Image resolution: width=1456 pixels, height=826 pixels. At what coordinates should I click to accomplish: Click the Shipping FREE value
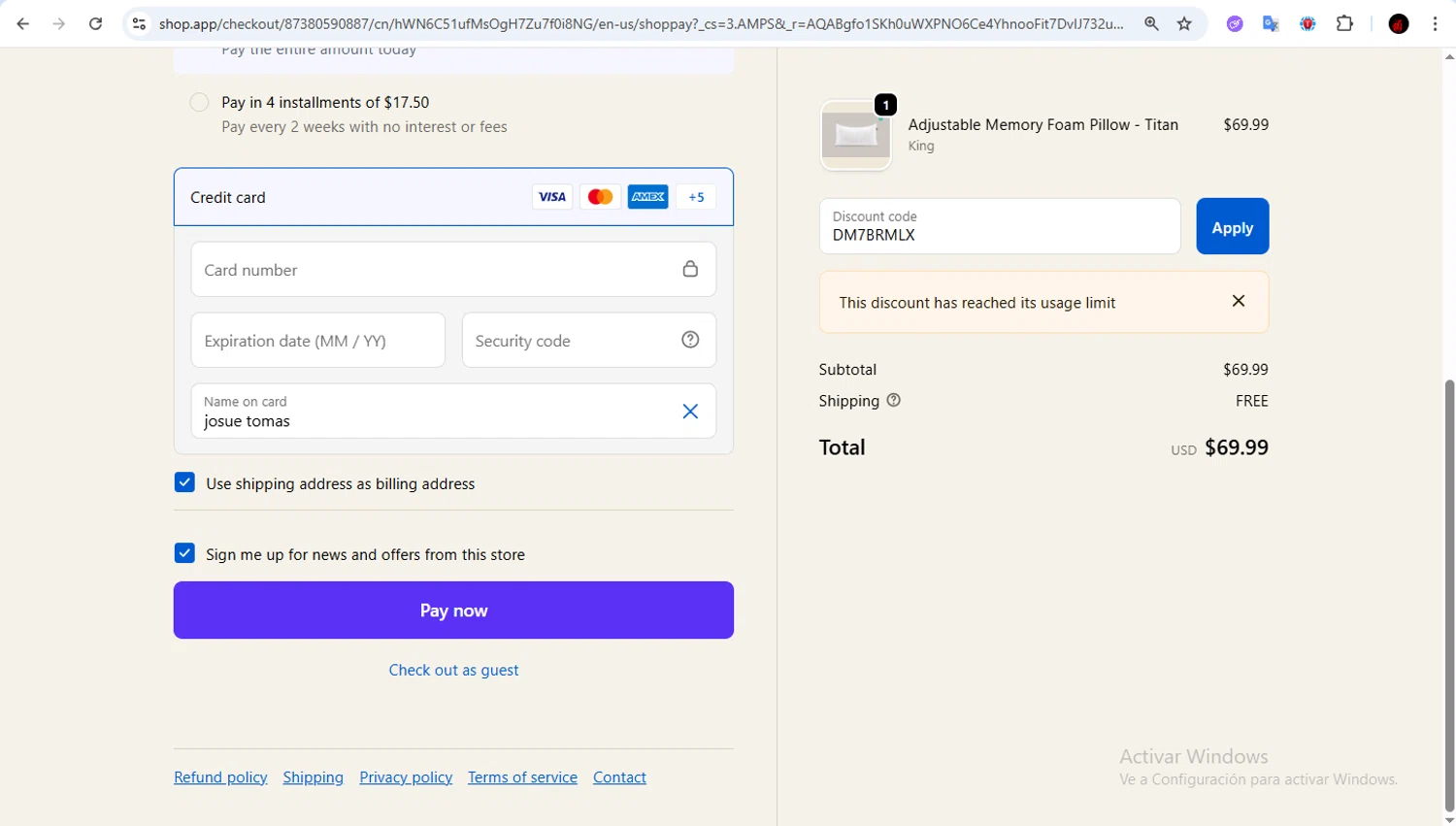[1252, 401]
